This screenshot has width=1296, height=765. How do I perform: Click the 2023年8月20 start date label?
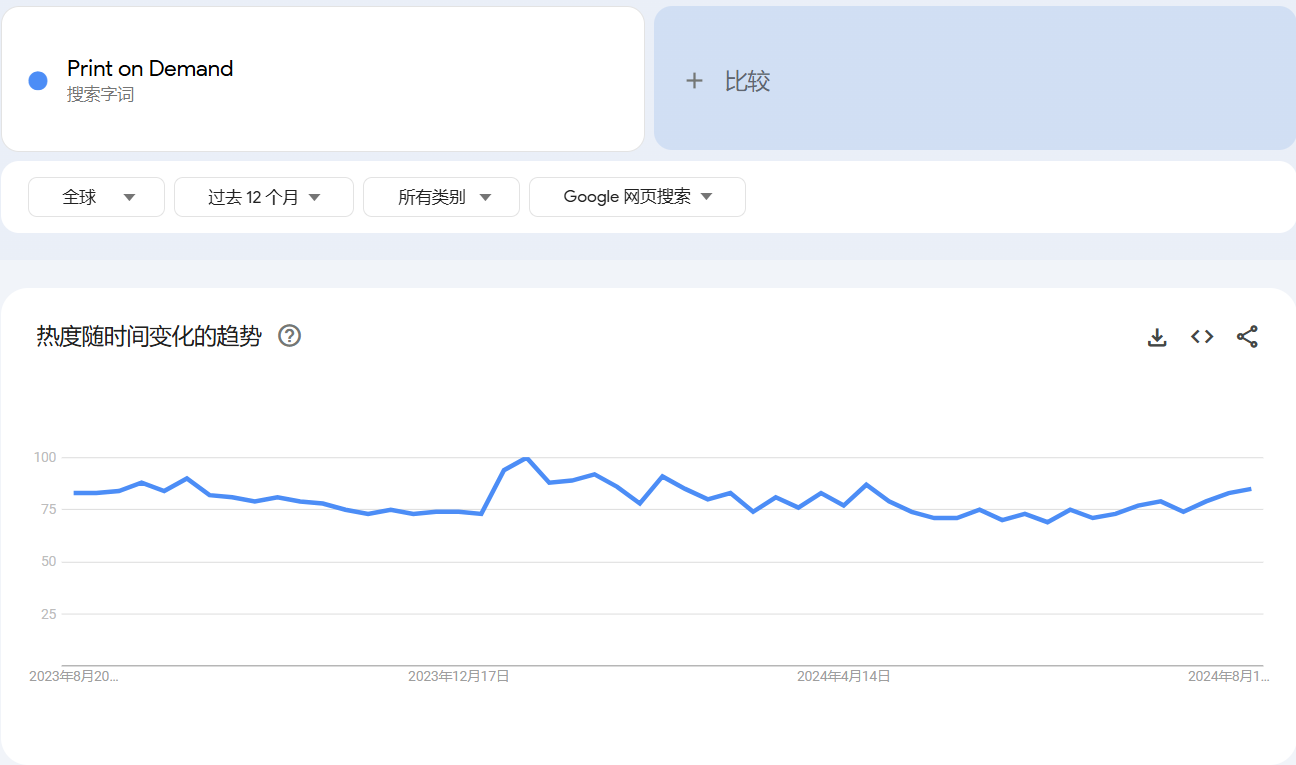(74, 676)
